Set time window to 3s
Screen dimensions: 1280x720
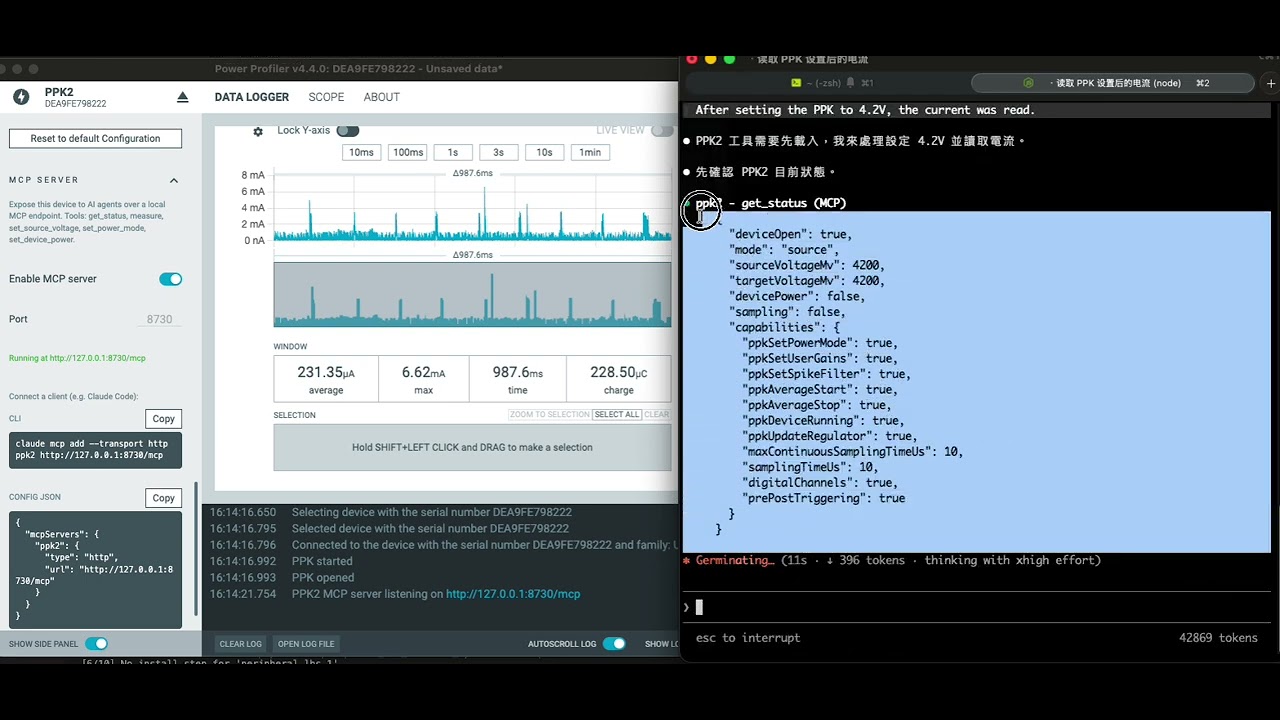pos(498,152)
